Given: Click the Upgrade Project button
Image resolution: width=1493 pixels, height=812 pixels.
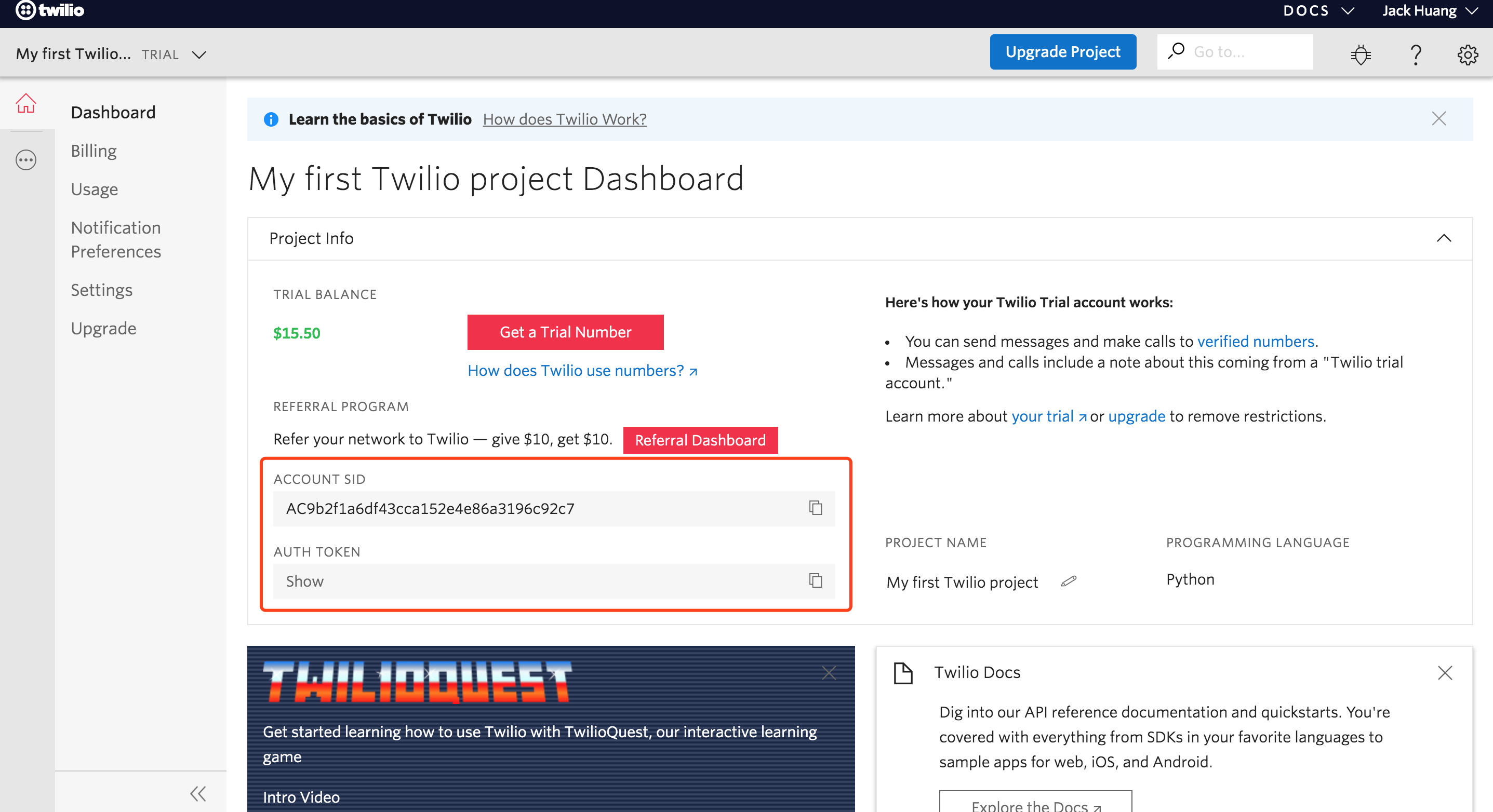Looking at the screenshot, I should [x=1062, y=51].
